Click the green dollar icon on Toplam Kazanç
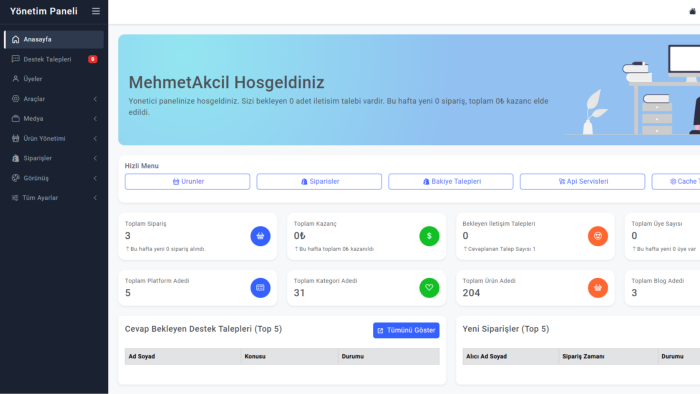 coord(429,236)
